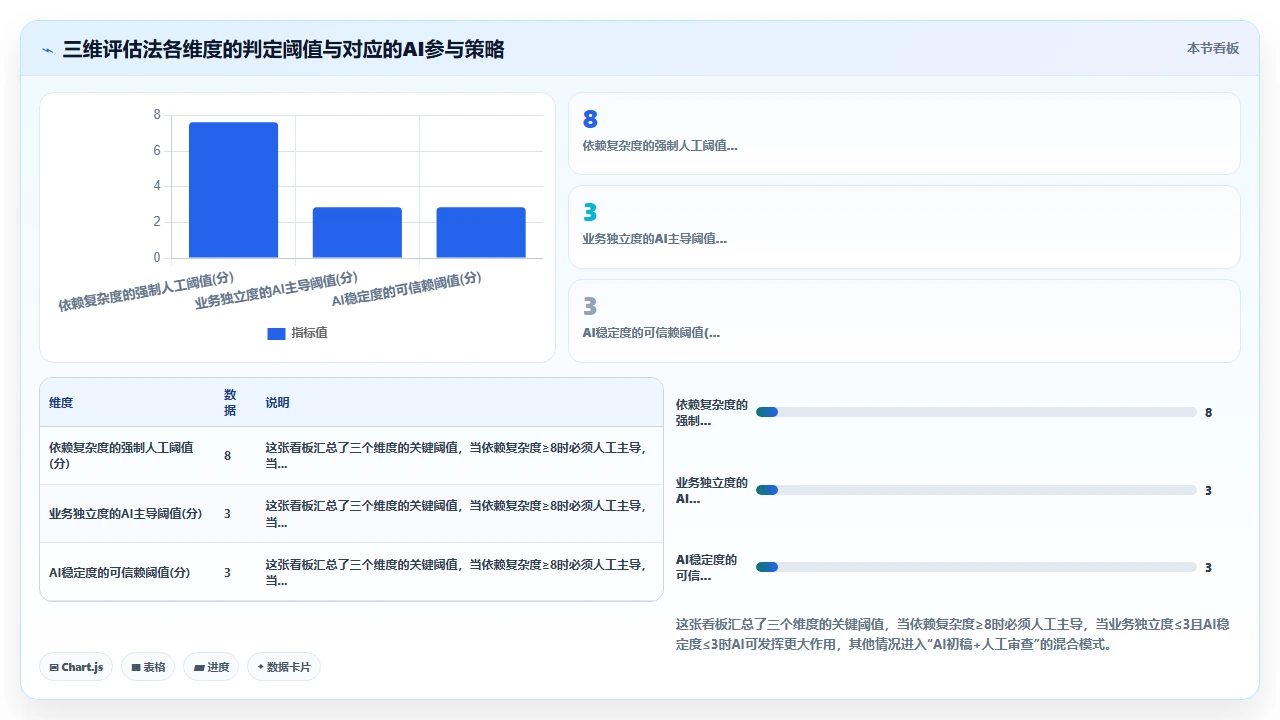Click the 维度 column header

[61, 403]
